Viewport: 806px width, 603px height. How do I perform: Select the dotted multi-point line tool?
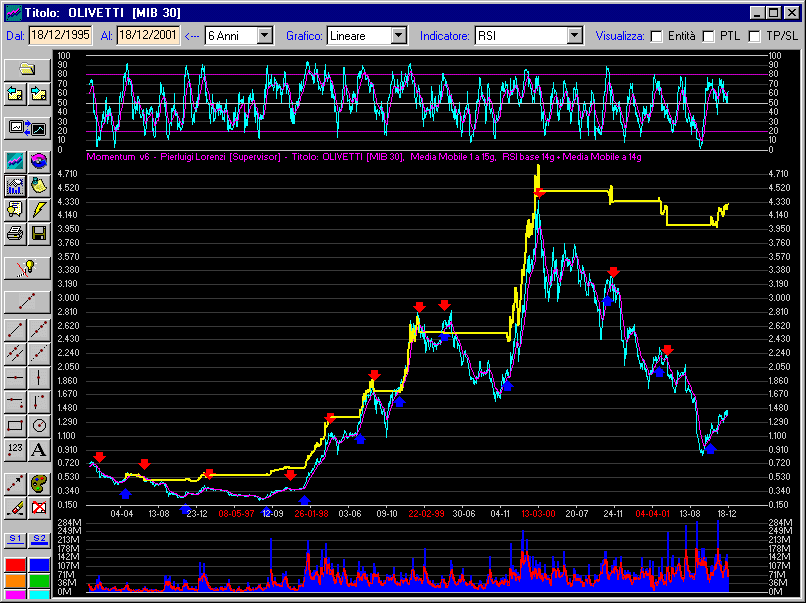(39, 330)
